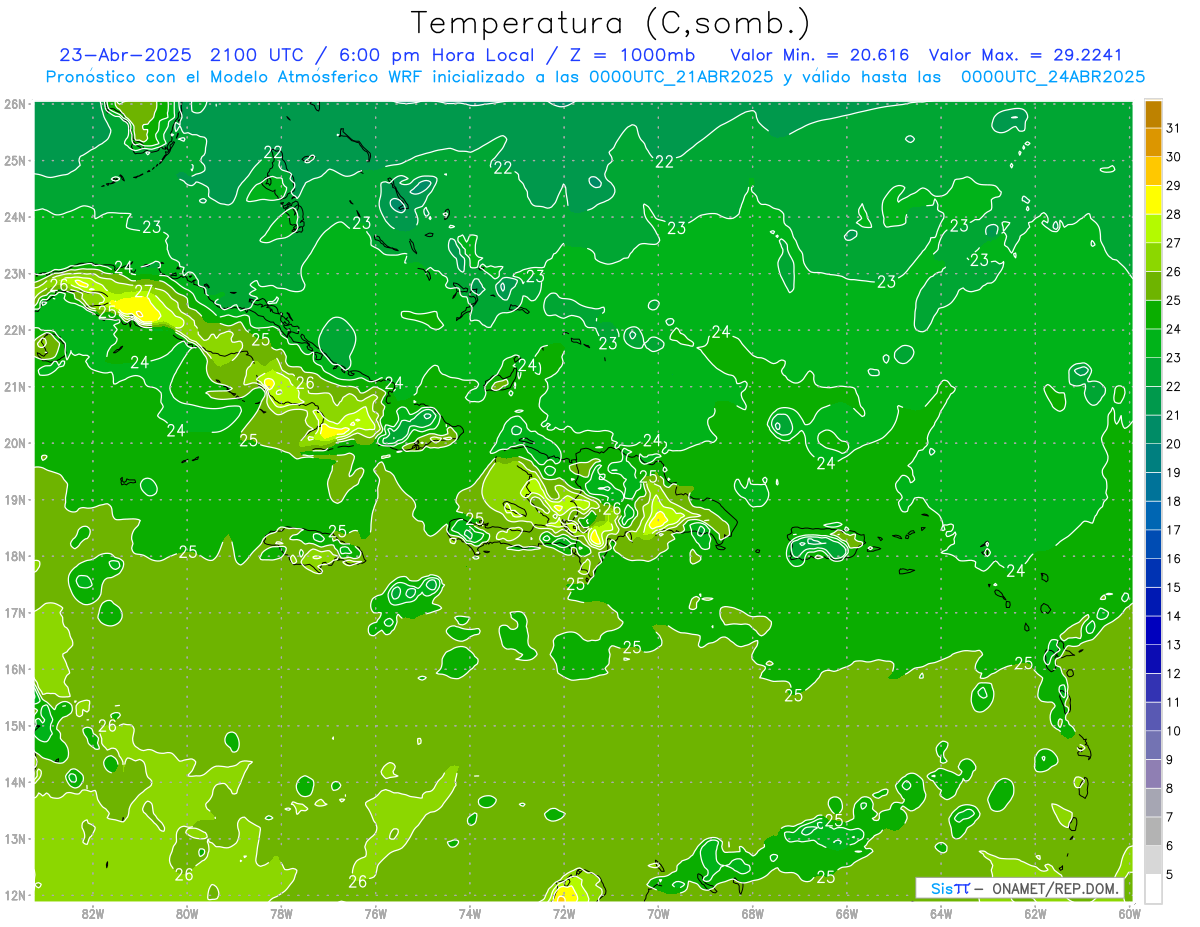Click the "21N" latitude axis label
The height and width of the screenshot is (927, 1200).
point(15,387)
